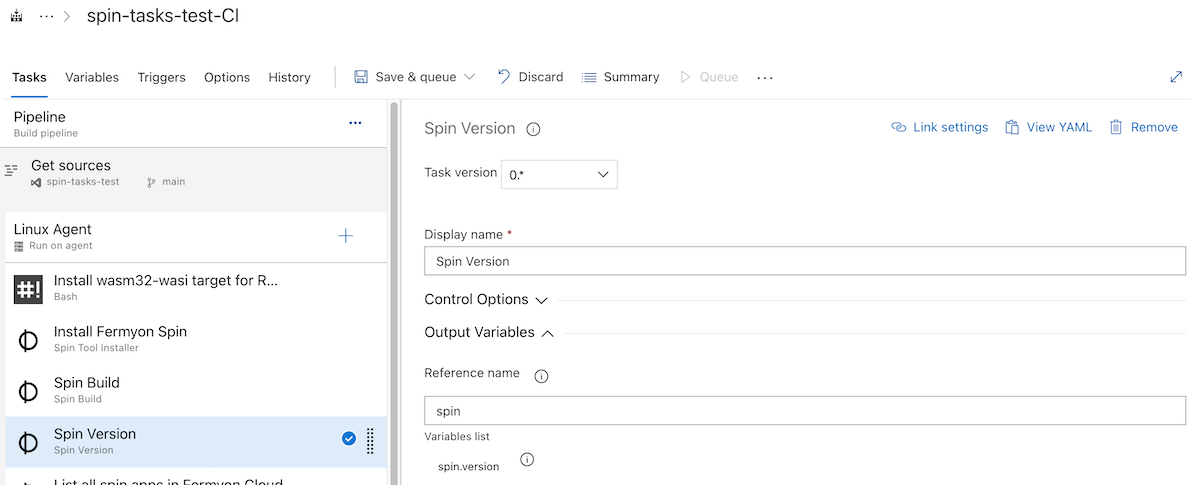Click drag handle on Spin Version task

coord(370,441)
